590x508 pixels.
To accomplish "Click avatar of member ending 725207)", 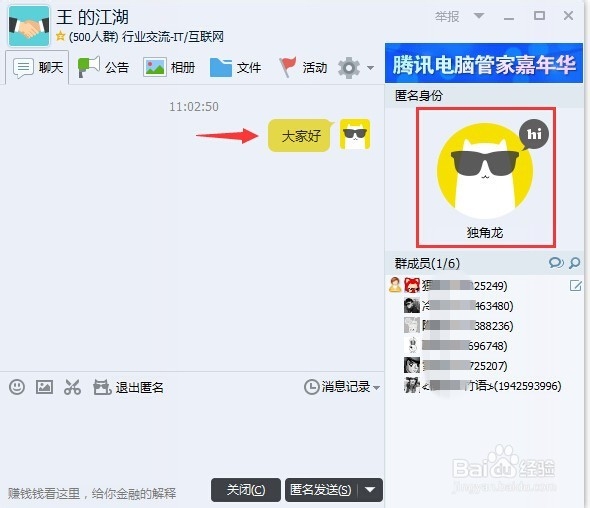I will (412, 365).
